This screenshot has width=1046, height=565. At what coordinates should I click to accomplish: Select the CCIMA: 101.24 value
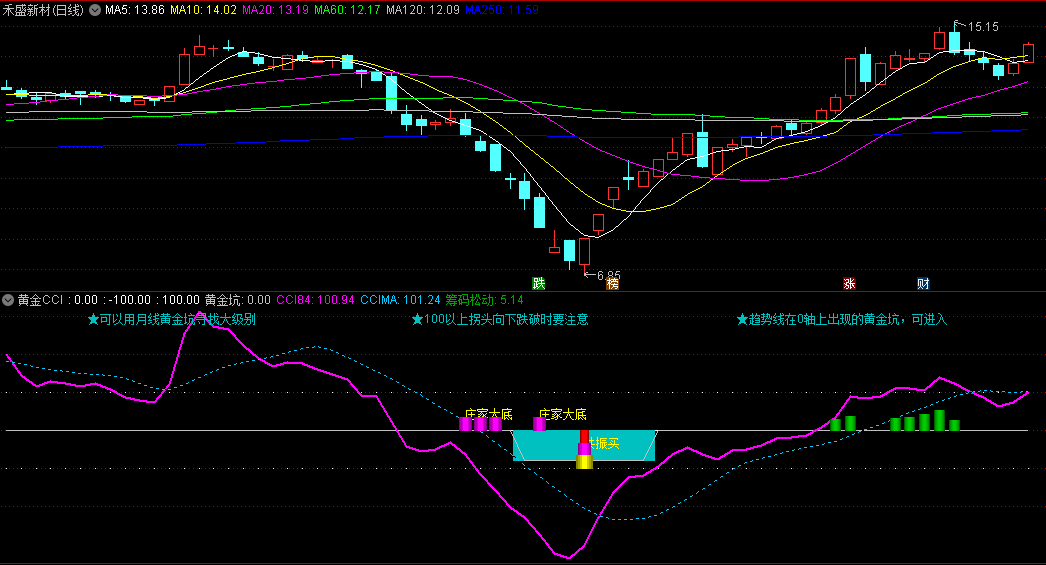click(400, 300)
